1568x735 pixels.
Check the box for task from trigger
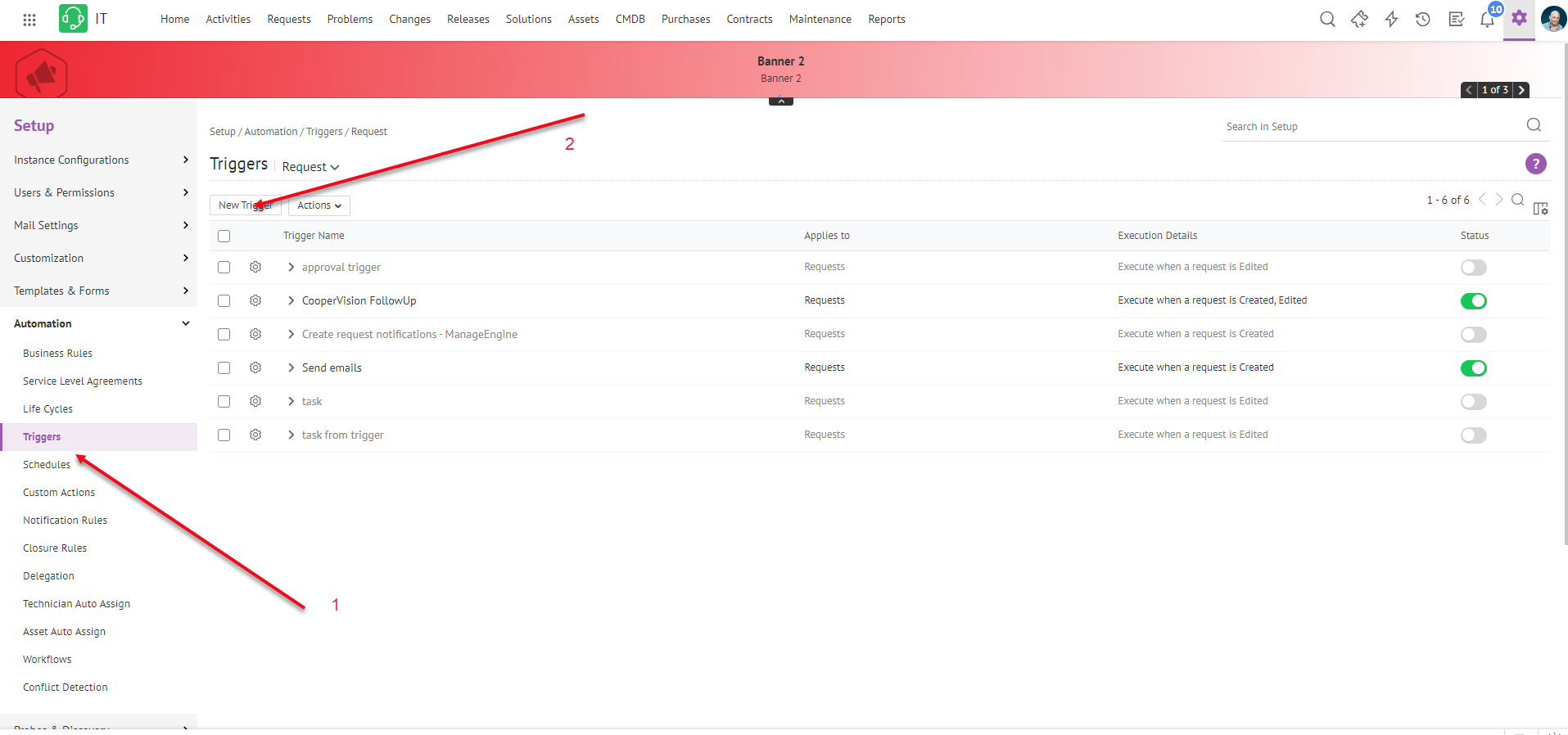(224, 435)
